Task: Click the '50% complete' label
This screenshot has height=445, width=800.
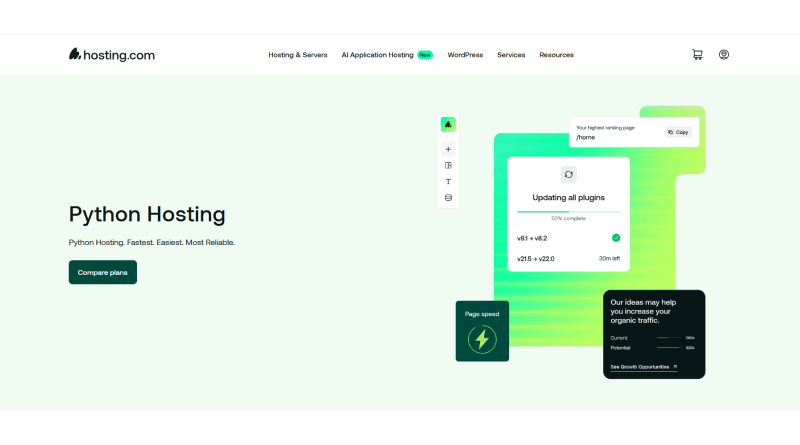Action: (x=568, y=218)
